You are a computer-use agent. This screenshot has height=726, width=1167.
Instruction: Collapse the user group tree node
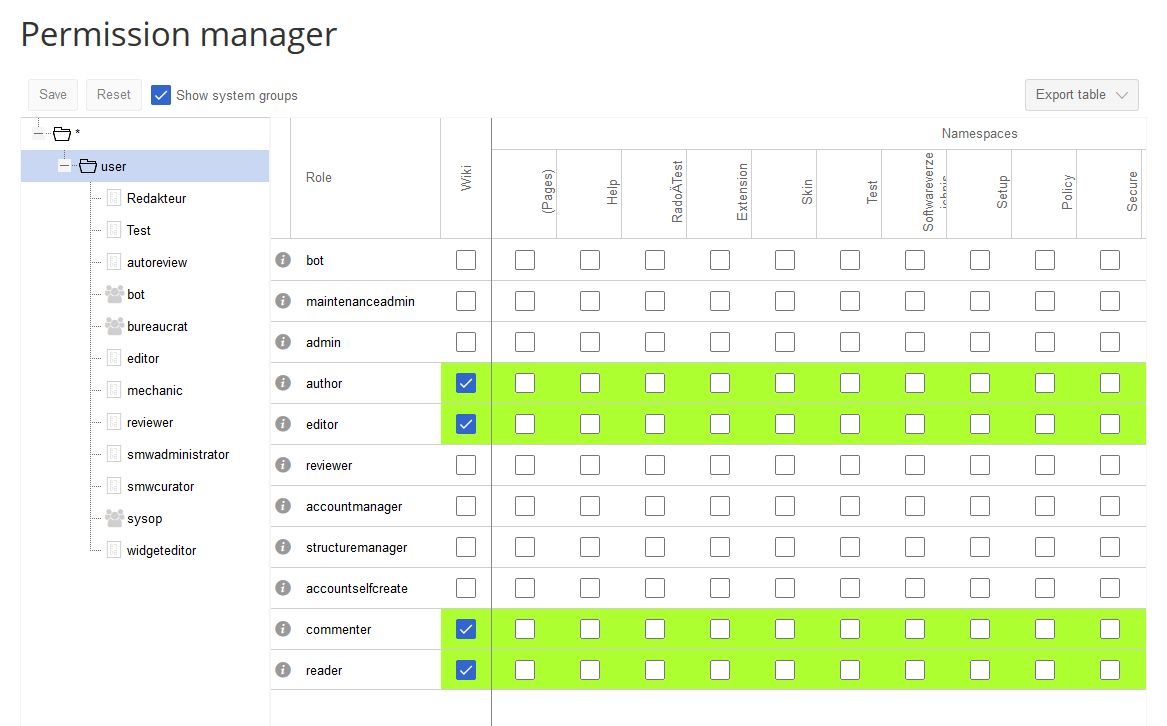pos(65,166)
